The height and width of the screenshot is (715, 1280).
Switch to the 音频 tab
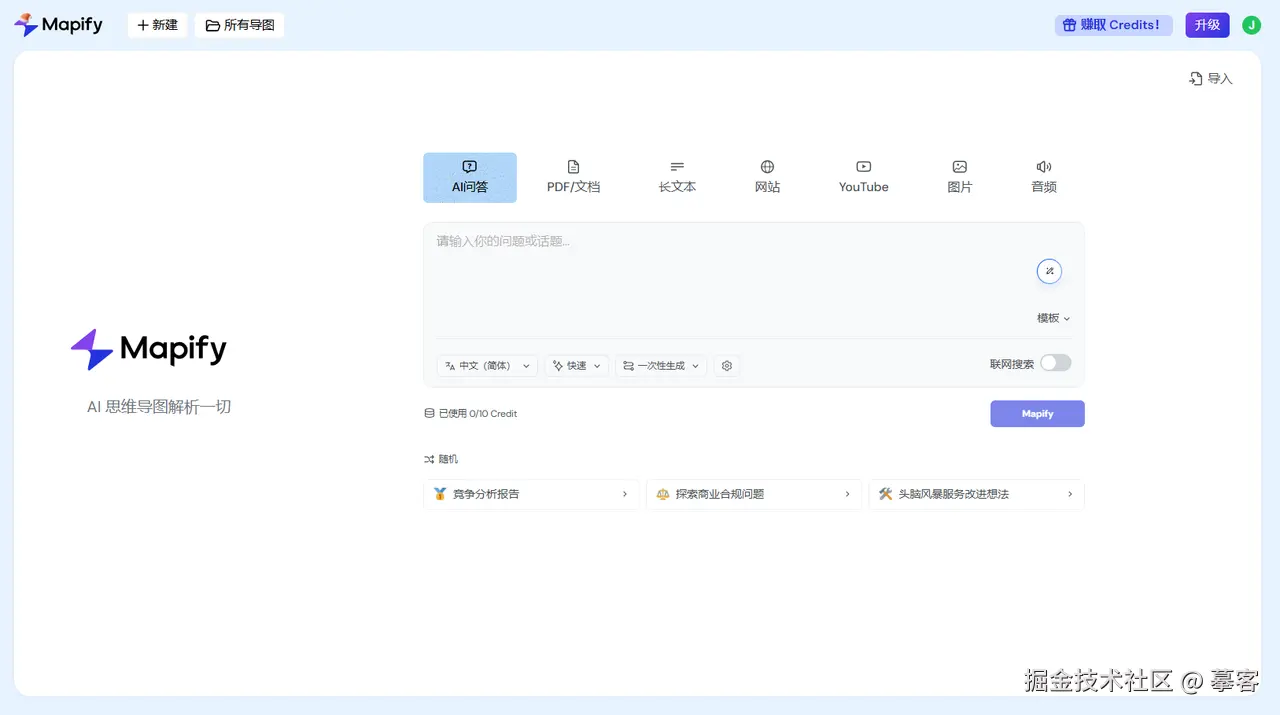coord(1044,177)
